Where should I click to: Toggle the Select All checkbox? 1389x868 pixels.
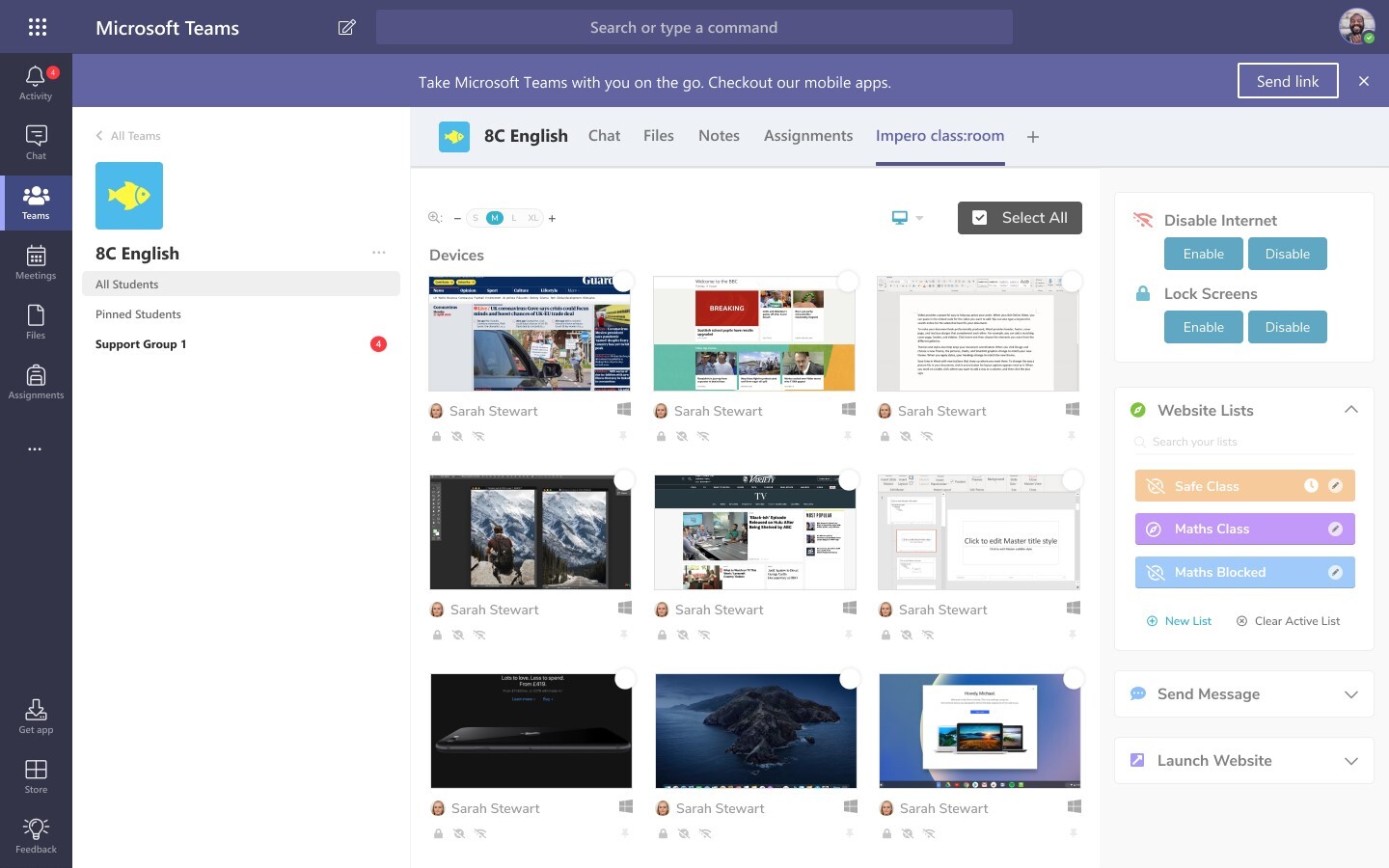coord(979,218)
